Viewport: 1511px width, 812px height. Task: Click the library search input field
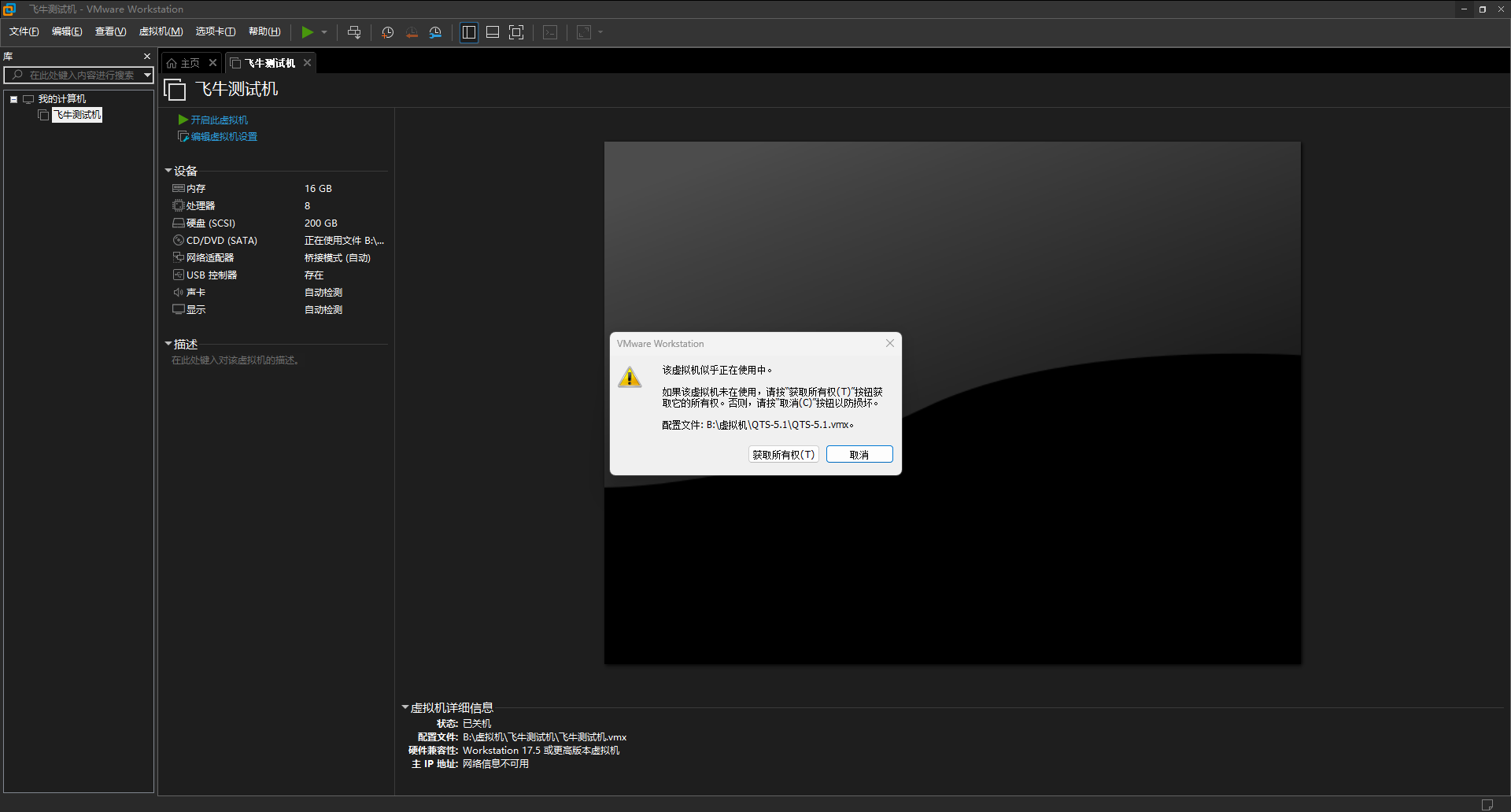(80, 76)
